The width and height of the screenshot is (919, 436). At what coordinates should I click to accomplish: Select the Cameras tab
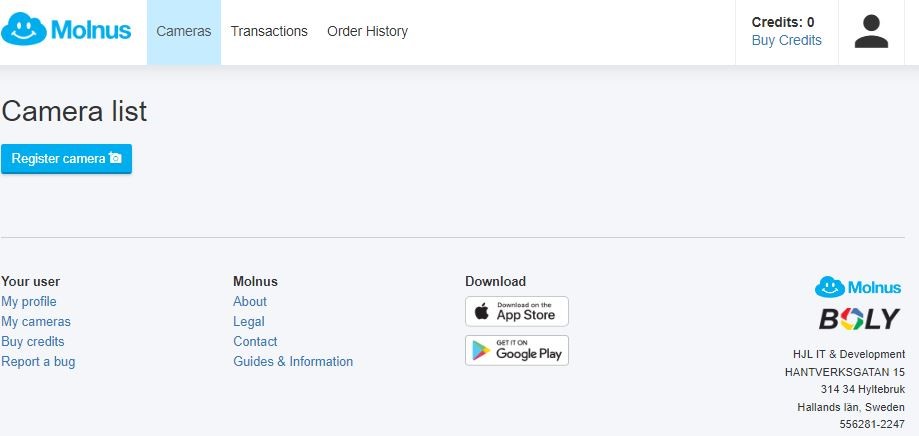[x=184, y=32]
